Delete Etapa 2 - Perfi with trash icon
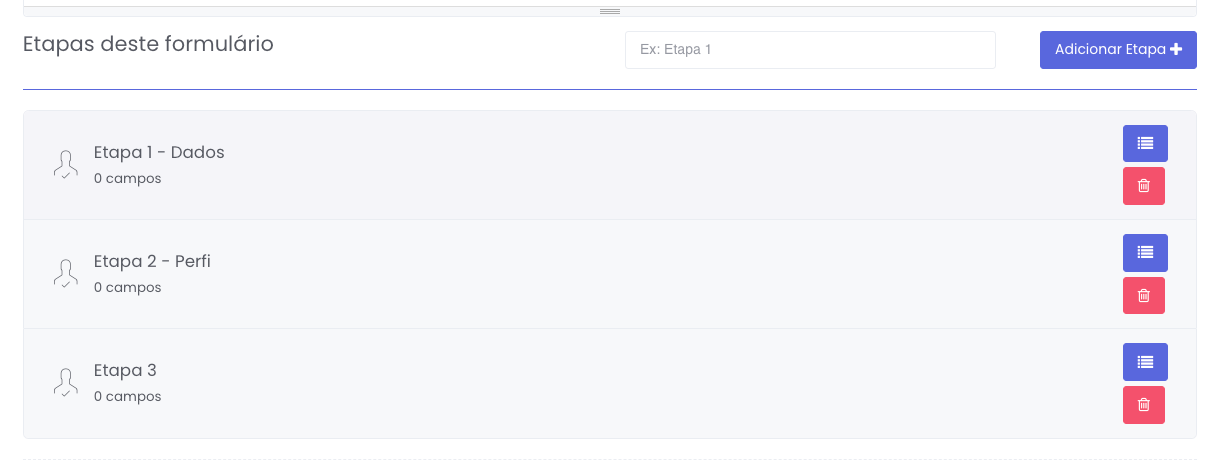Screen dimensions: 1205x461 (1144, 296)
